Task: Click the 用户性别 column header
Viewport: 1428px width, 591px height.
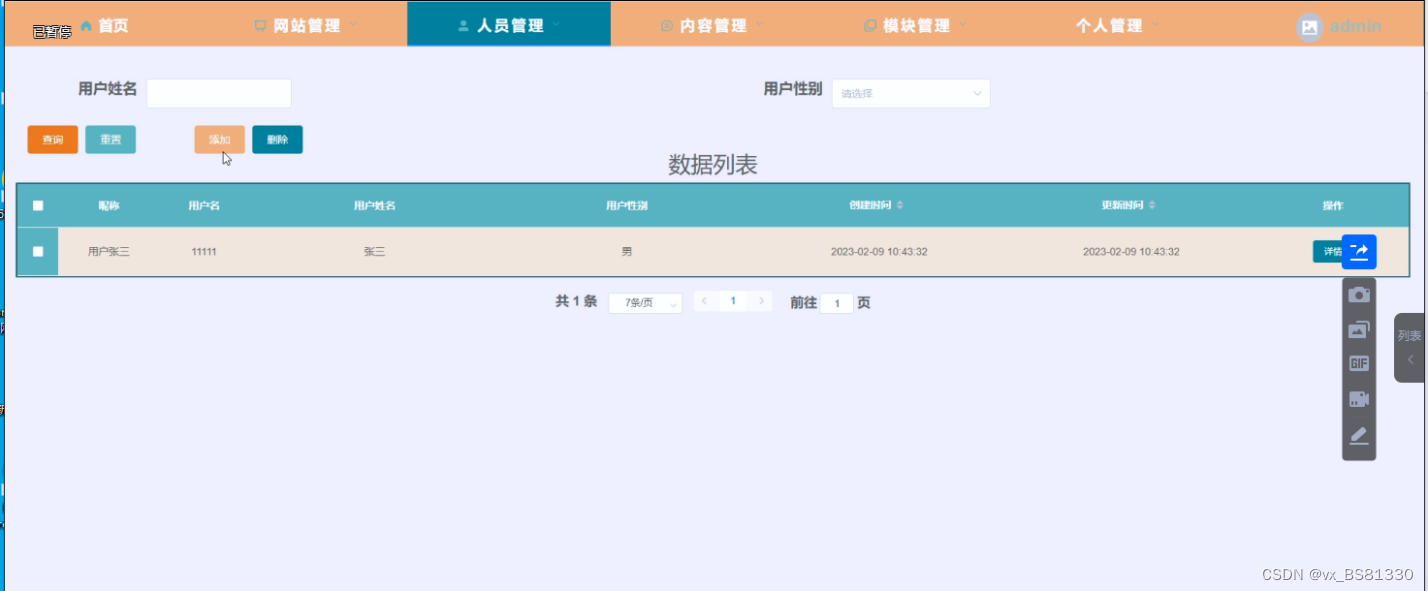Action: point(627,205)
